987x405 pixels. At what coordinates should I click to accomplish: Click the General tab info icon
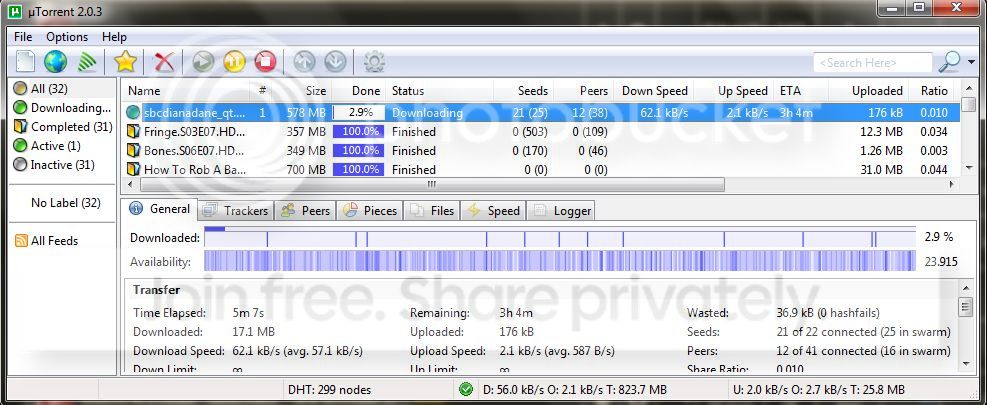tap(135, 208)
